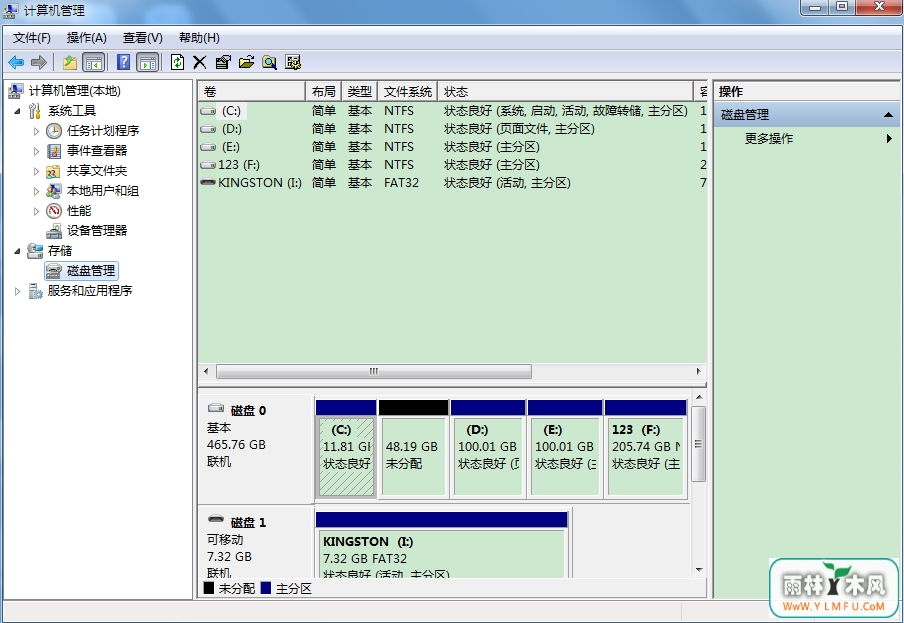Click the volume list scroll-left arrow

pyautogui.click(x=206, y=371)
